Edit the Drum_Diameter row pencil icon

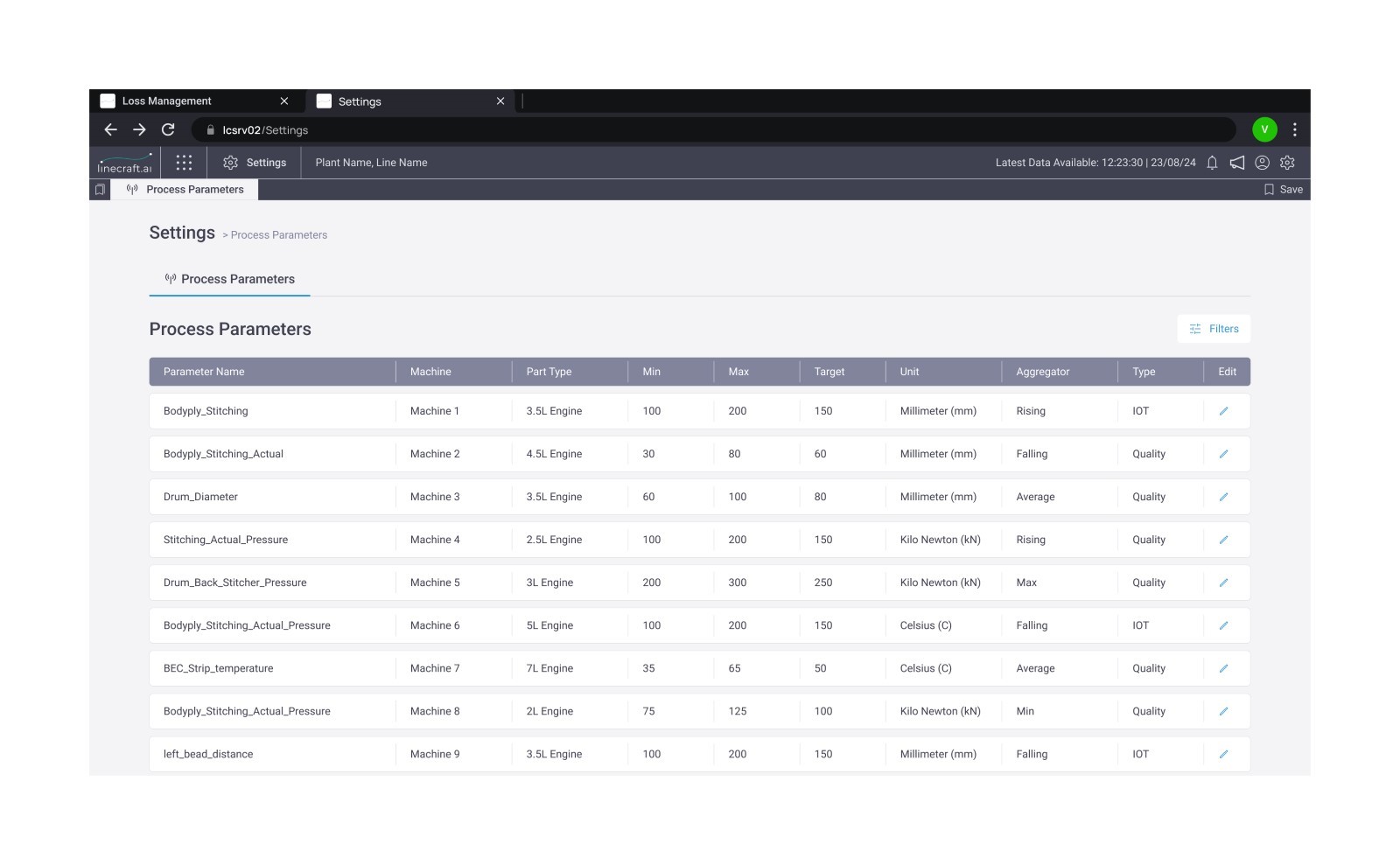[x=1223, y=497]
